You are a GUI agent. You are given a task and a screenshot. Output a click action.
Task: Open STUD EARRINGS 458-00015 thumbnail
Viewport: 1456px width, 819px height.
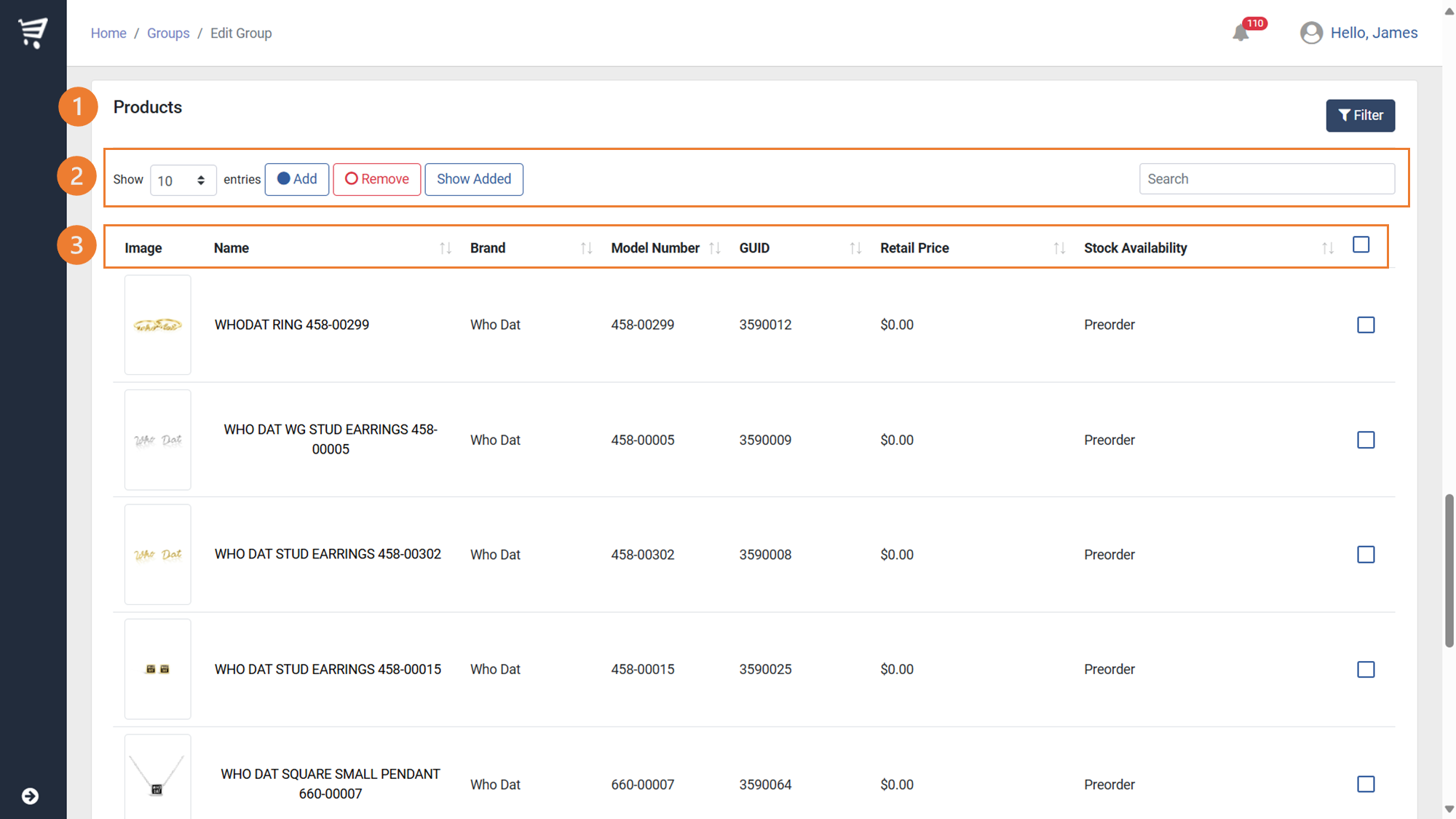coord(157,669)
